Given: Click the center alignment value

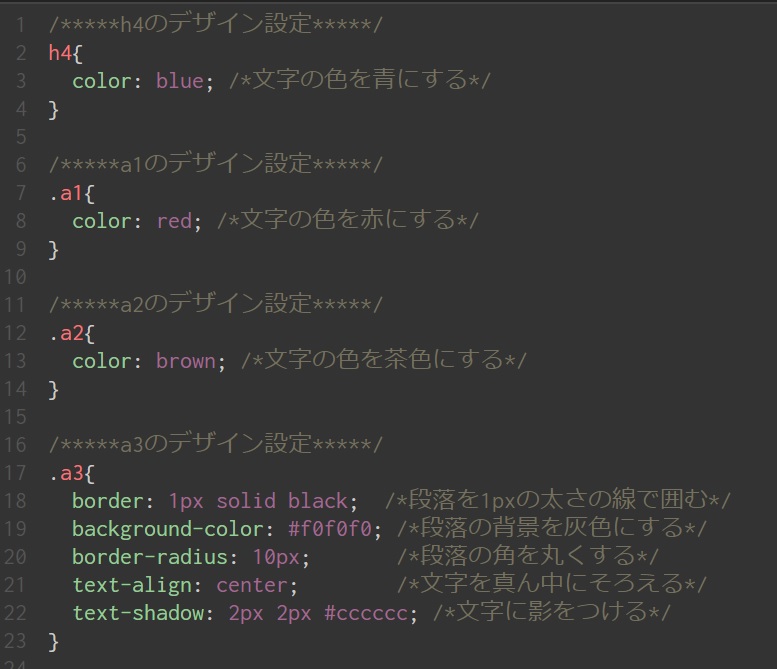Looking at the screenshot, I should point(251,584).
